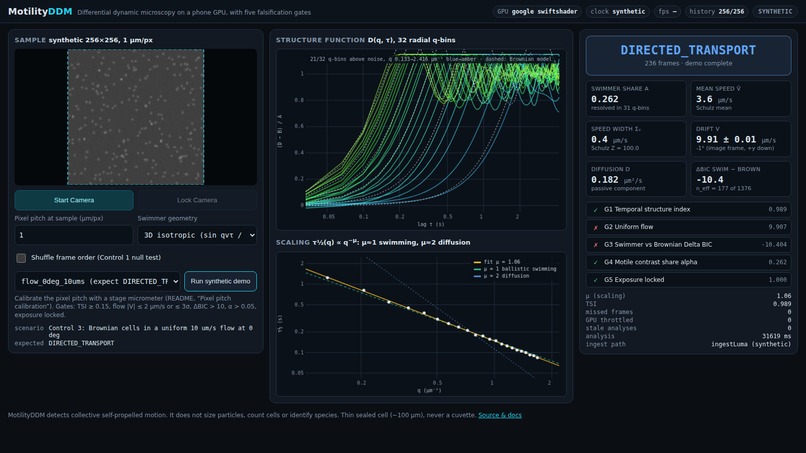The width and height of the screenshot is (806, 453).
Task: Click the GPU throttled stat row
Action: [x=688, y=320]
